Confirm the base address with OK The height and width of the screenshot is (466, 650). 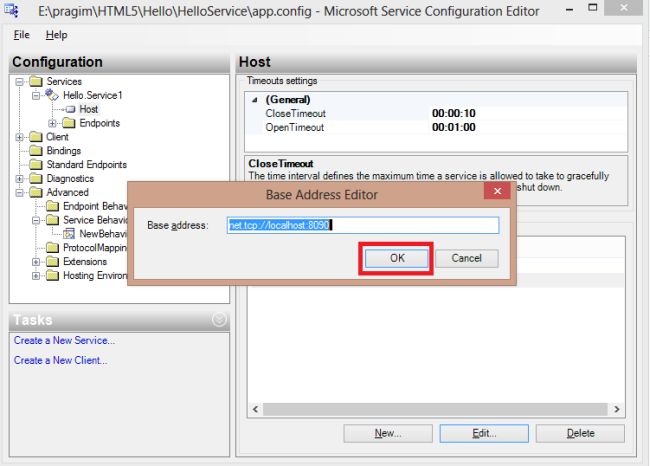tap(396, 258)
